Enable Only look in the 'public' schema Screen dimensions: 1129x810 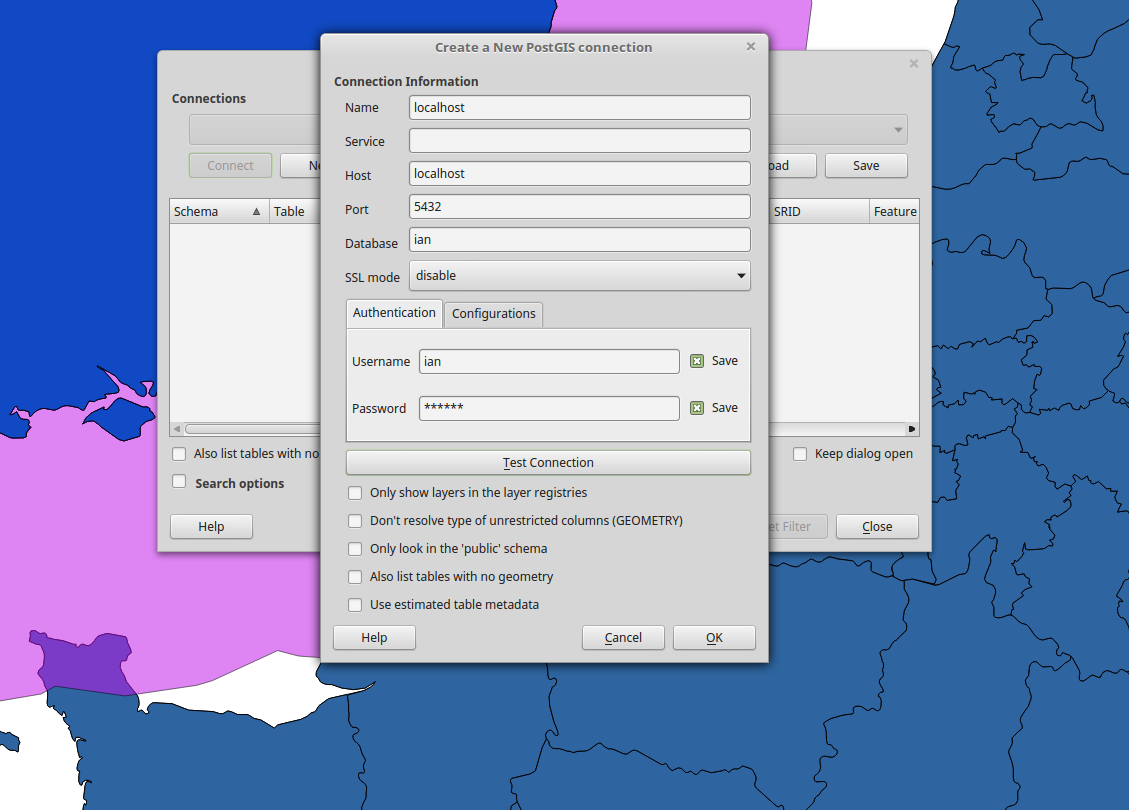click(355, 549)
